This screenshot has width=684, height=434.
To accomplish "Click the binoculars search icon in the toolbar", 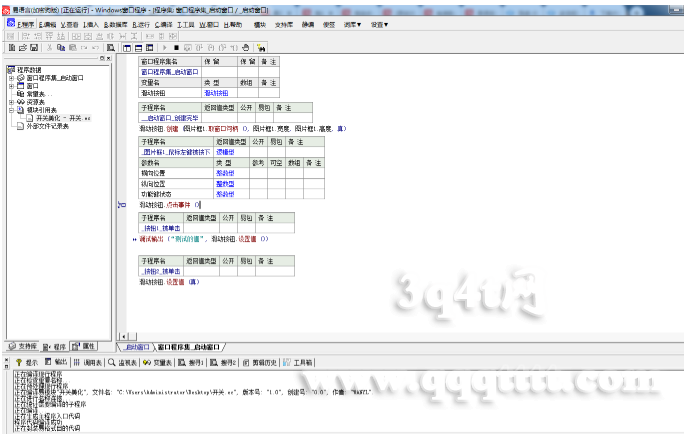I will pos(261,48).
